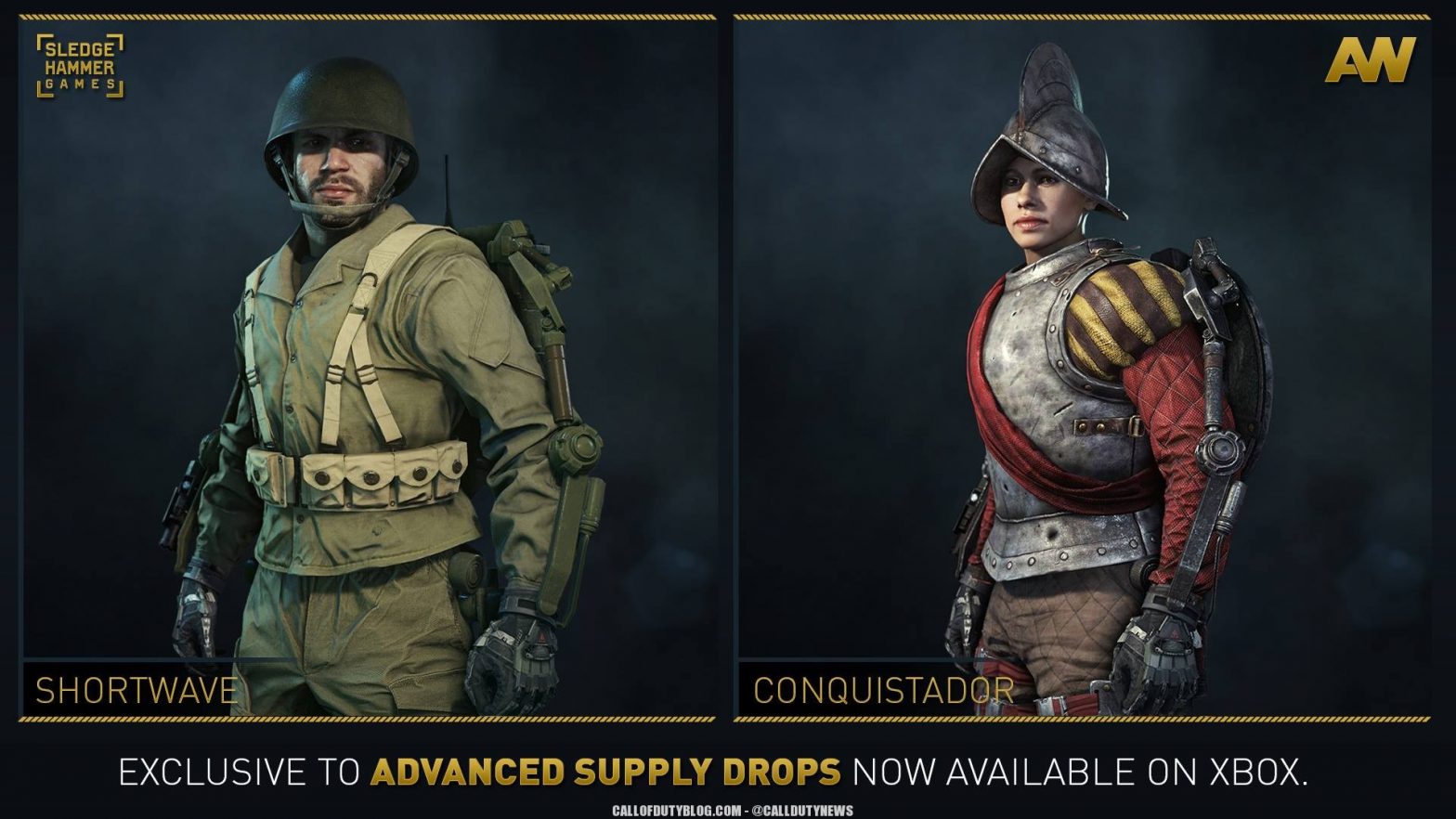Click the CALLOFDUTYBLOG.COM link
The height and width of the screenshot is (819, 1456).
[x=677, y=811]
